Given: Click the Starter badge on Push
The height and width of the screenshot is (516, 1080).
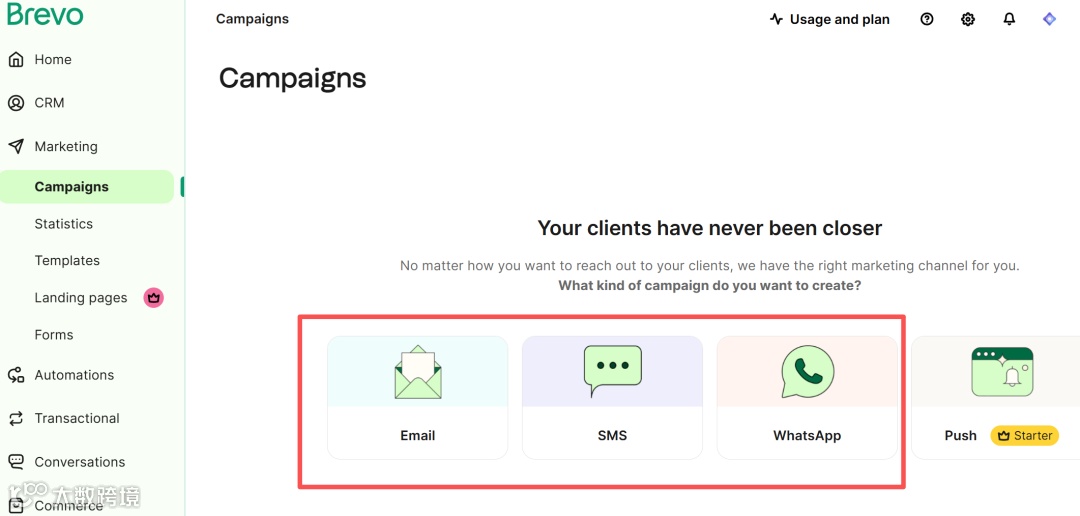Looking at the screenshot, I should [1024, 435].
